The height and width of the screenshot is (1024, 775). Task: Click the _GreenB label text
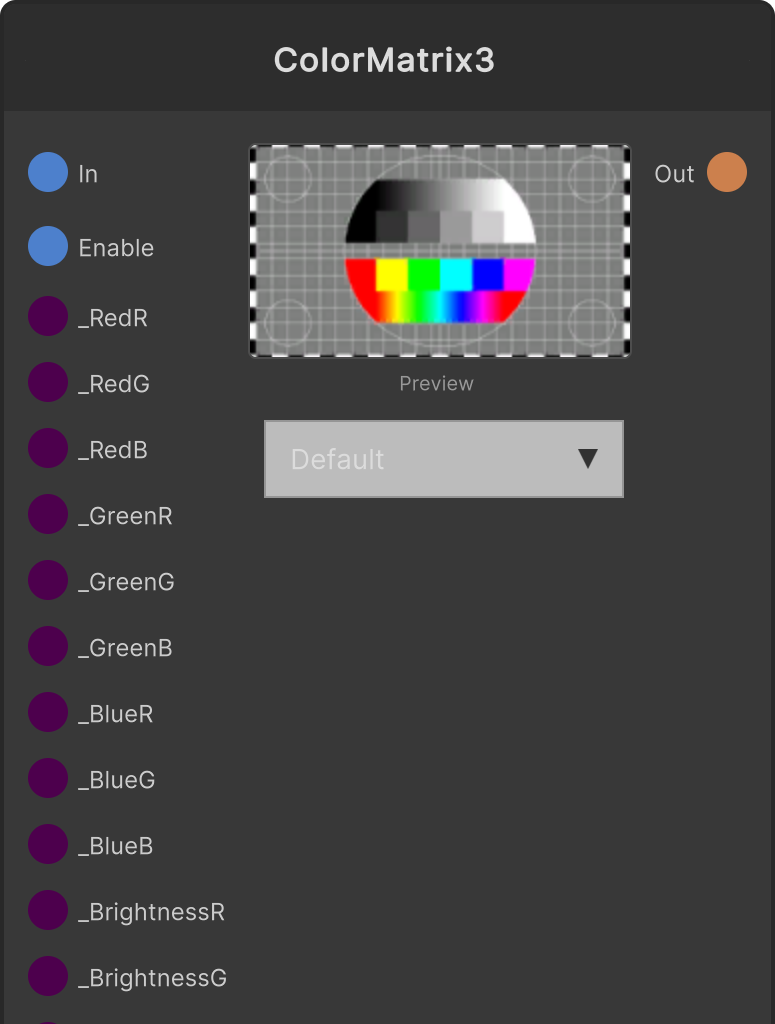(x=125, y=648)
